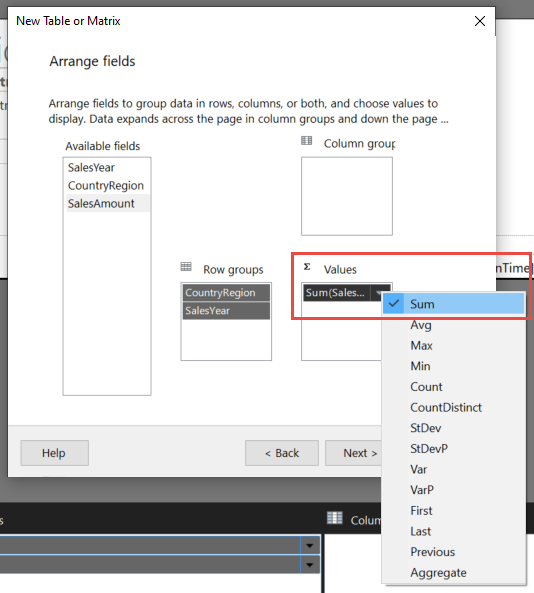This screenshot has height=593, width=534.
Task: Open upper group dropdown in background grouping pane
Action: point(310,545)
